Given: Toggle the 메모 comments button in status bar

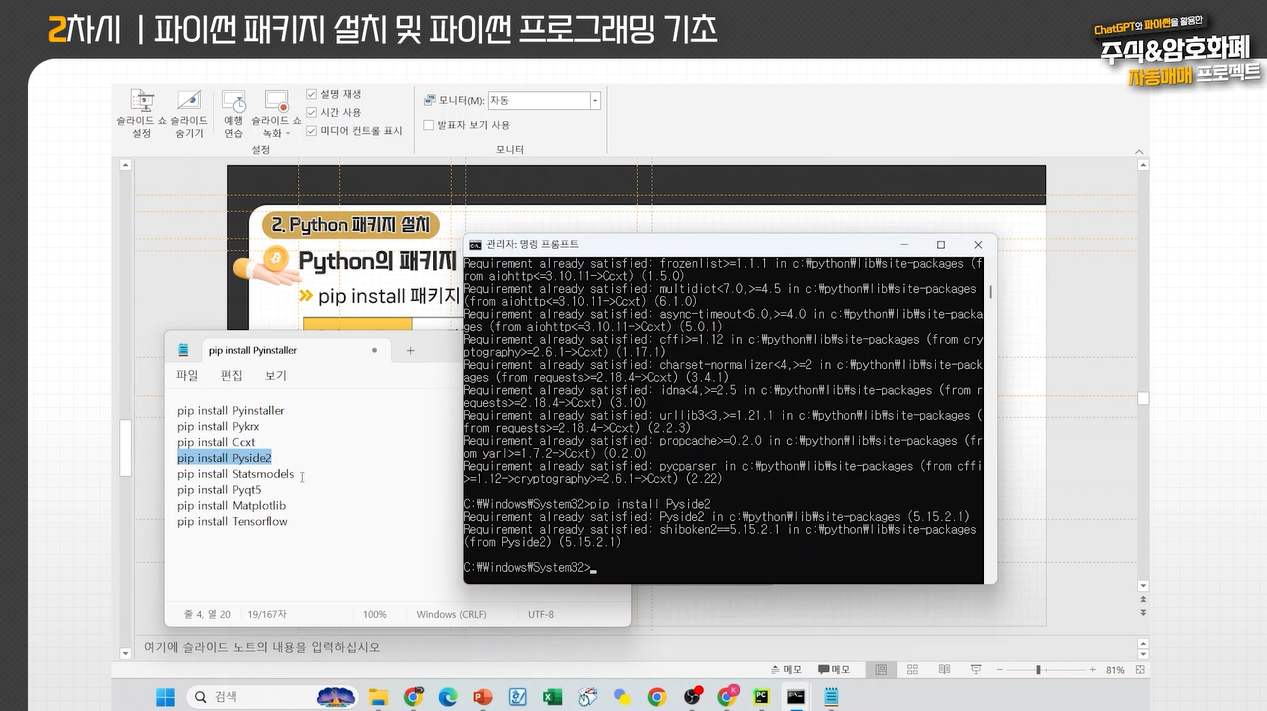Looking at the screenshot, I should coord(834,670).
